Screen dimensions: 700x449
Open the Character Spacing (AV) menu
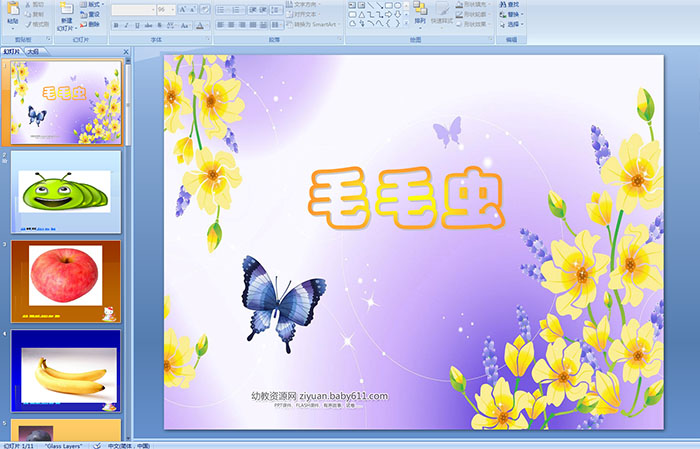click(x=172, y=26)
